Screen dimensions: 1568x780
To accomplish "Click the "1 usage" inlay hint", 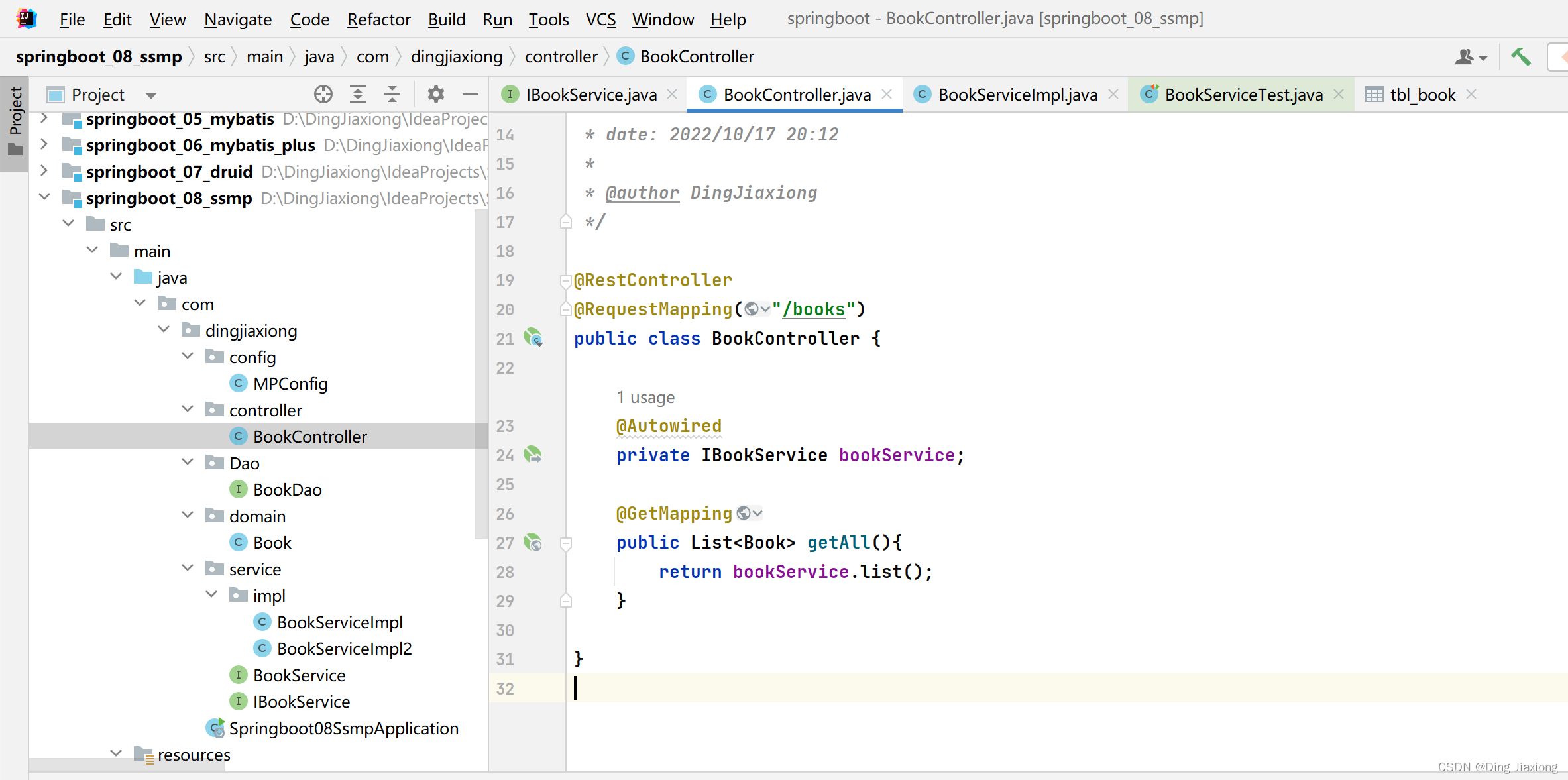I will [645, 397].
